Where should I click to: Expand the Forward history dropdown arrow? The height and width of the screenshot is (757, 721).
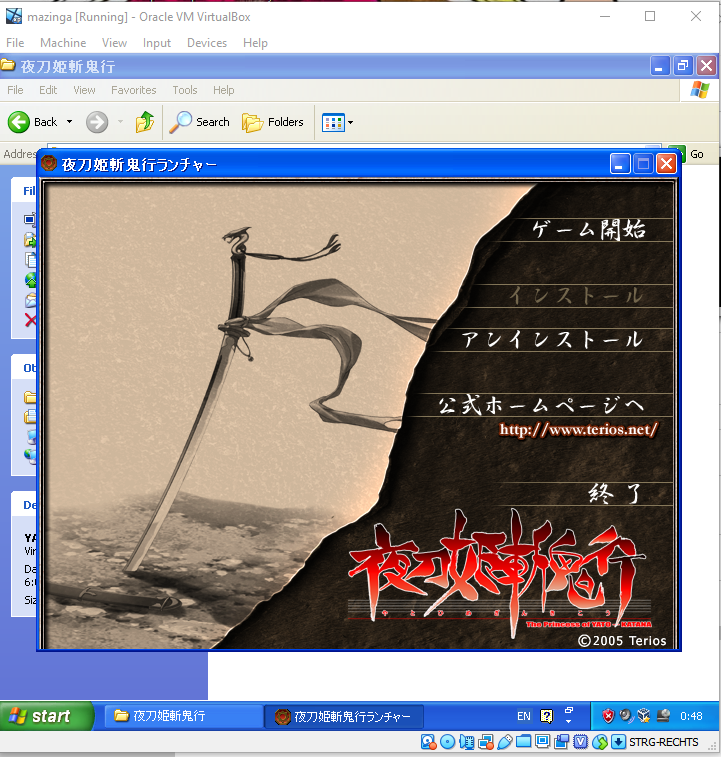click(120, 122)
